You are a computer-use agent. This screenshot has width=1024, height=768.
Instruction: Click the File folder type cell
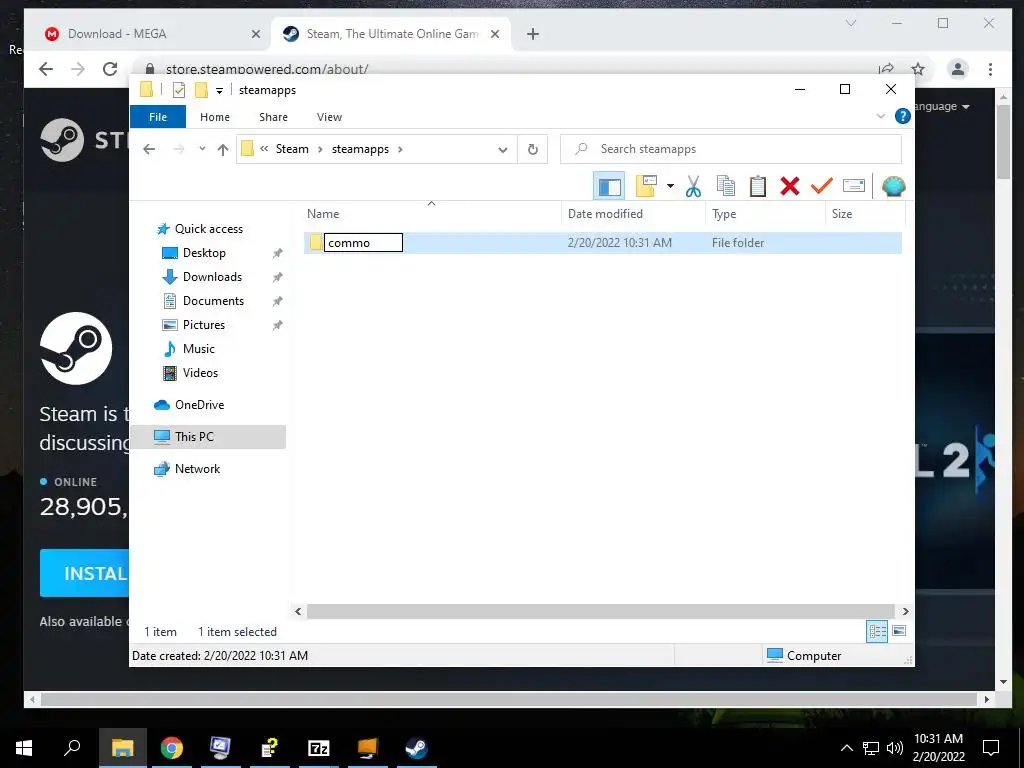click(738, 243)
